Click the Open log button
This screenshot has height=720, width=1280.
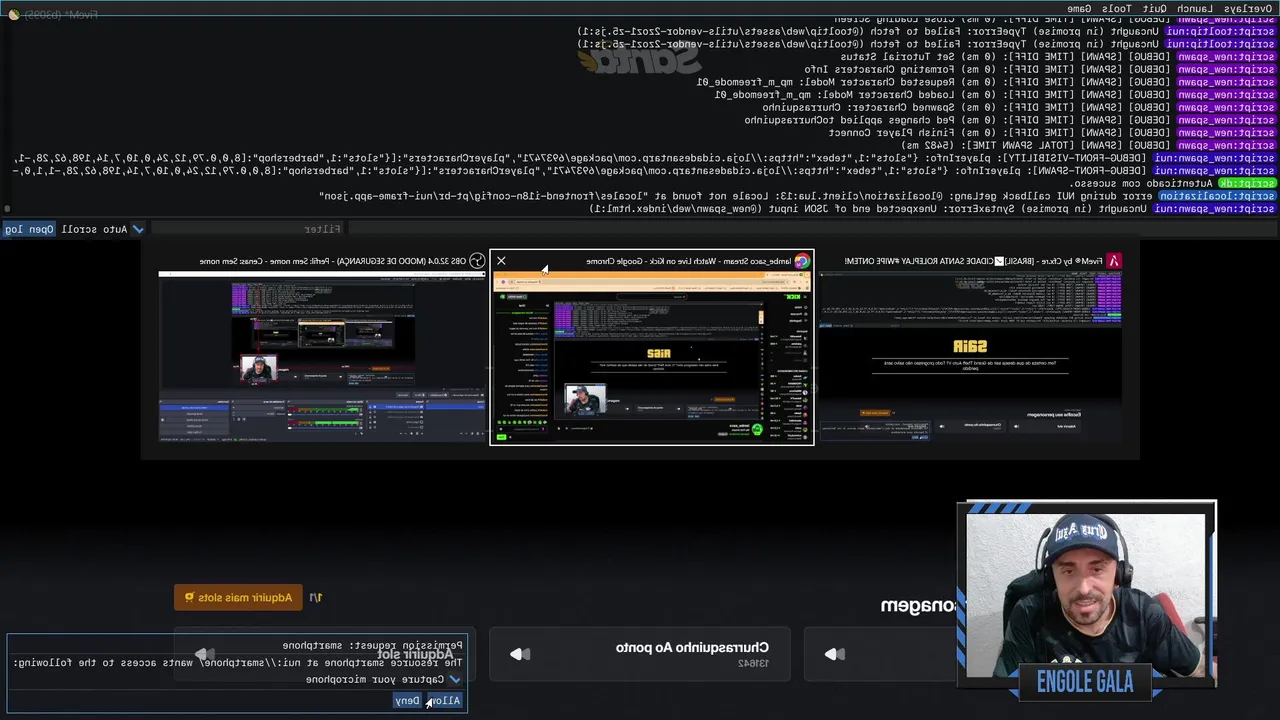pos(29,229)
